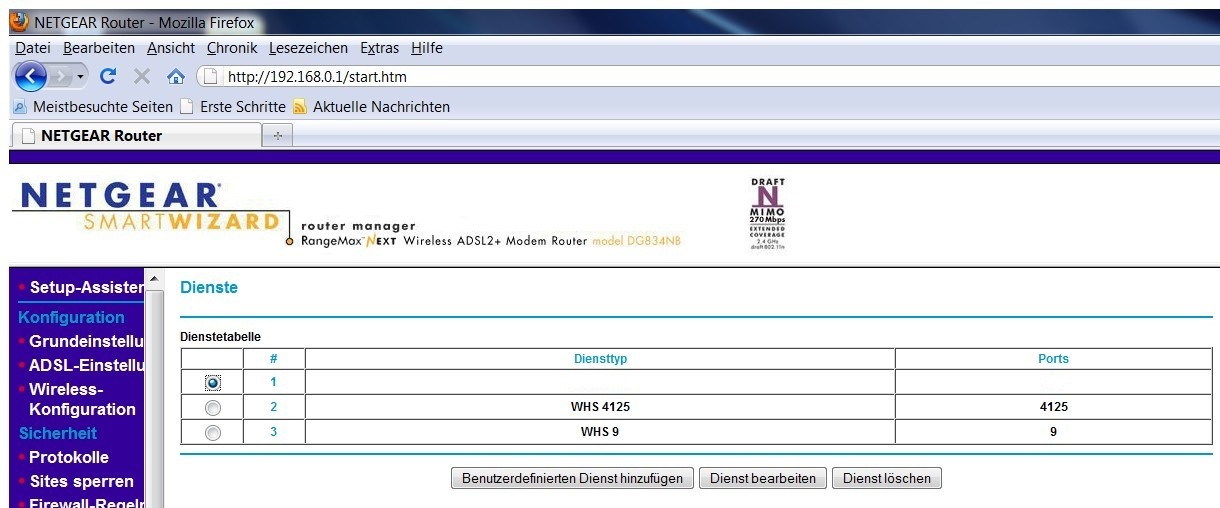
Task: Open the Bearbeiten menu
Action: pyautogui.click(x=99, y=48)
